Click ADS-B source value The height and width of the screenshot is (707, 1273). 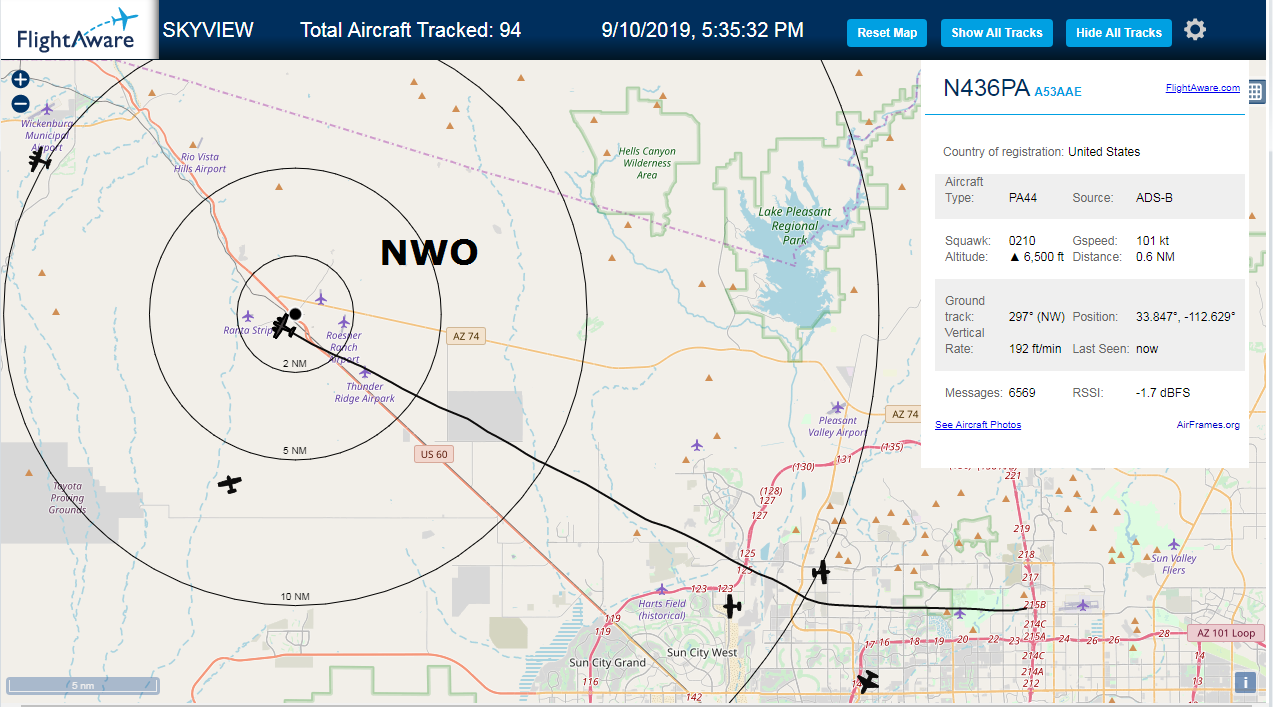tap(1154, 198)
